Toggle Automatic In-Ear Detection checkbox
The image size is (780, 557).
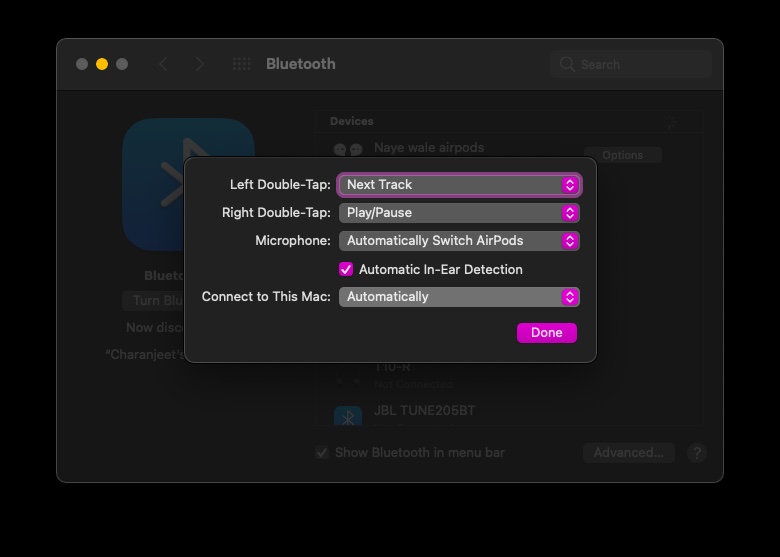(x=346, y=269)
